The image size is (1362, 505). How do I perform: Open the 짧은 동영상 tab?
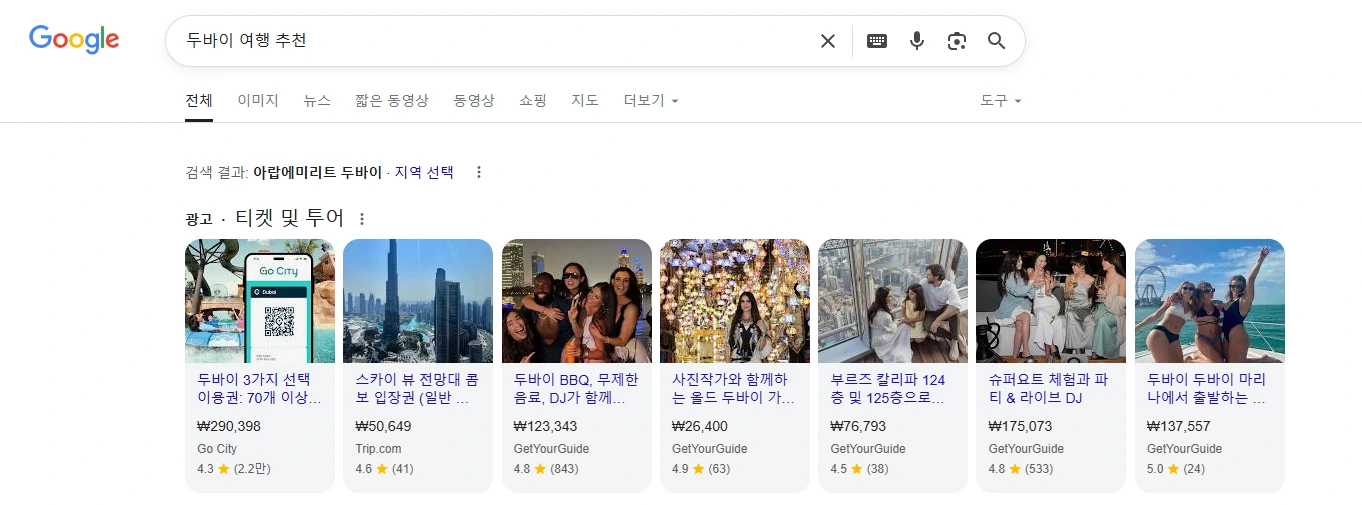click(x=392, y=100)
